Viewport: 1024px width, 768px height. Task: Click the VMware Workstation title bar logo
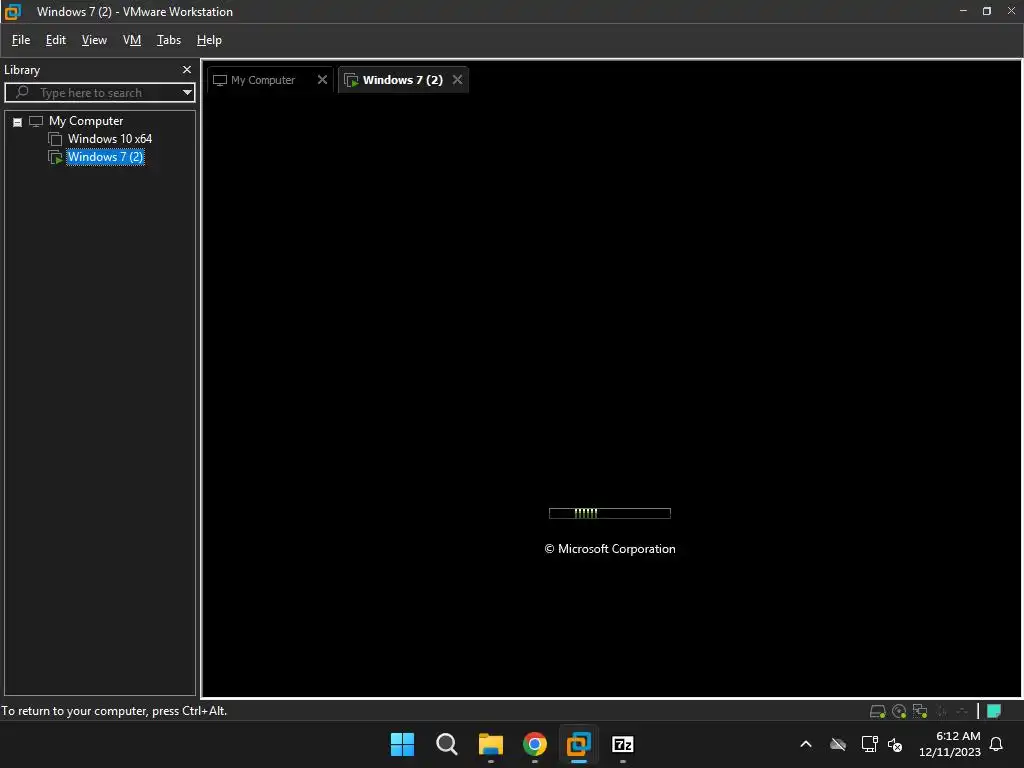click(x=12, y=12)
